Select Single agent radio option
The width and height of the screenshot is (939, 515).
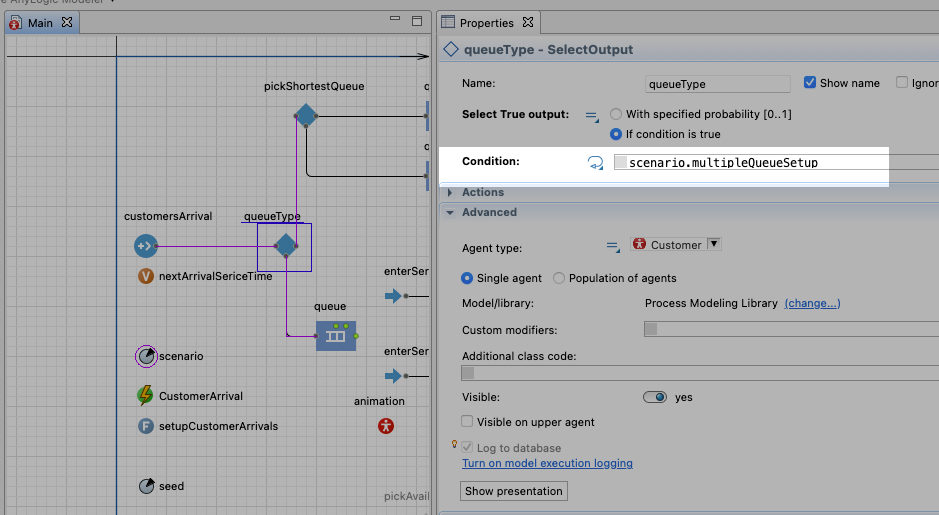(x=467, y=278)
